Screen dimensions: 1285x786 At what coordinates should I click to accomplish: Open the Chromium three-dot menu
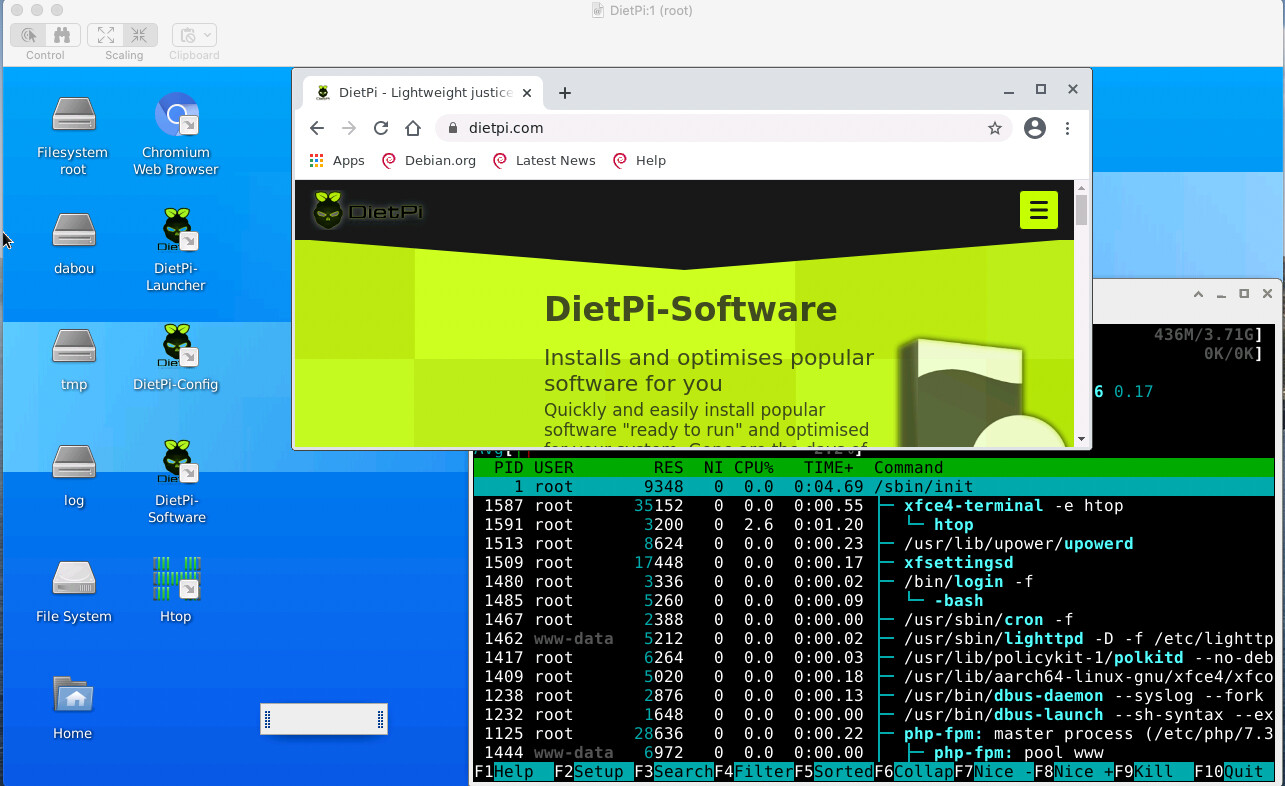click(1068, 128)
